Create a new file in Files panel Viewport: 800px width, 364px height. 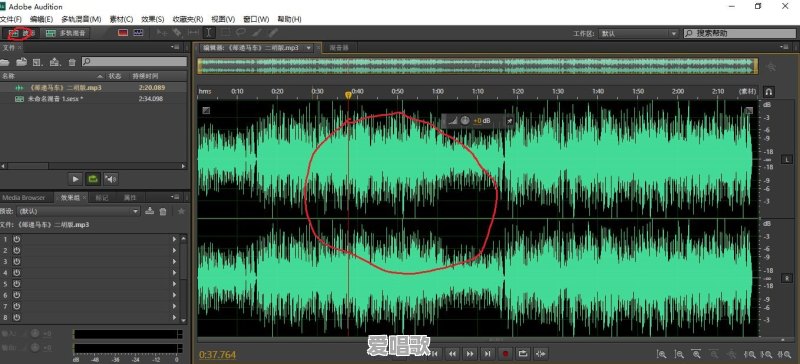coord(37,62)
